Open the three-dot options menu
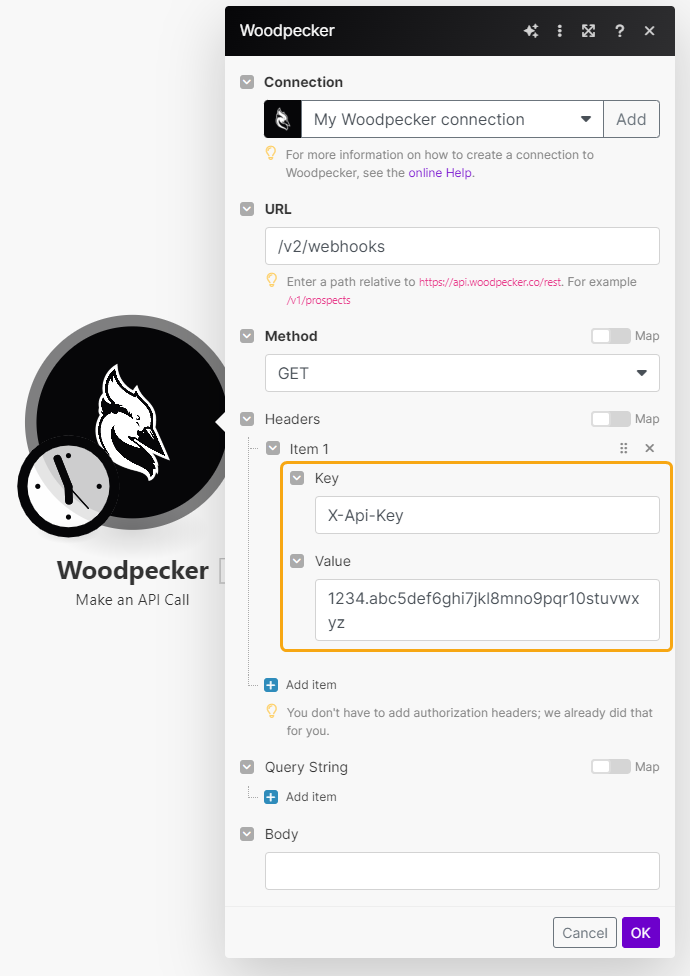The width and height of the screenshot is (690, 976). pos(560,31)
